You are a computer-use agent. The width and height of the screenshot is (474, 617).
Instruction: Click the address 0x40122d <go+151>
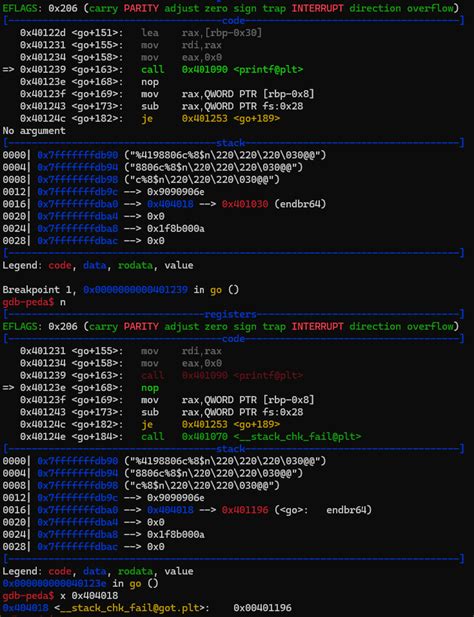pyautogui.click(x=71, y=33)
